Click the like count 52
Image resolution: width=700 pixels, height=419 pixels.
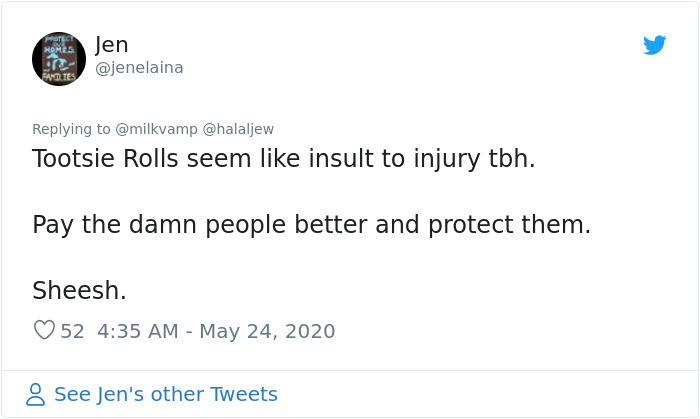tap(72, 331)
